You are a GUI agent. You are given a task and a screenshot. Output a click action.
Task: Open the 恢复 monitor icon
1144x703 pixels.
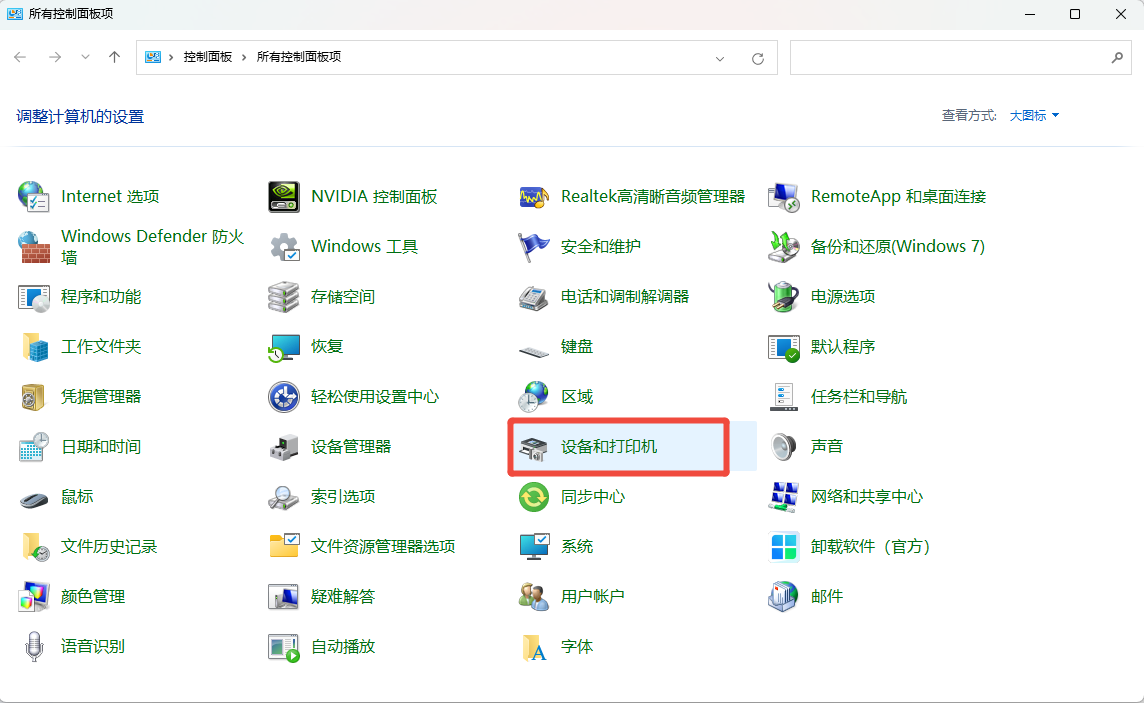tap(284, 347)
